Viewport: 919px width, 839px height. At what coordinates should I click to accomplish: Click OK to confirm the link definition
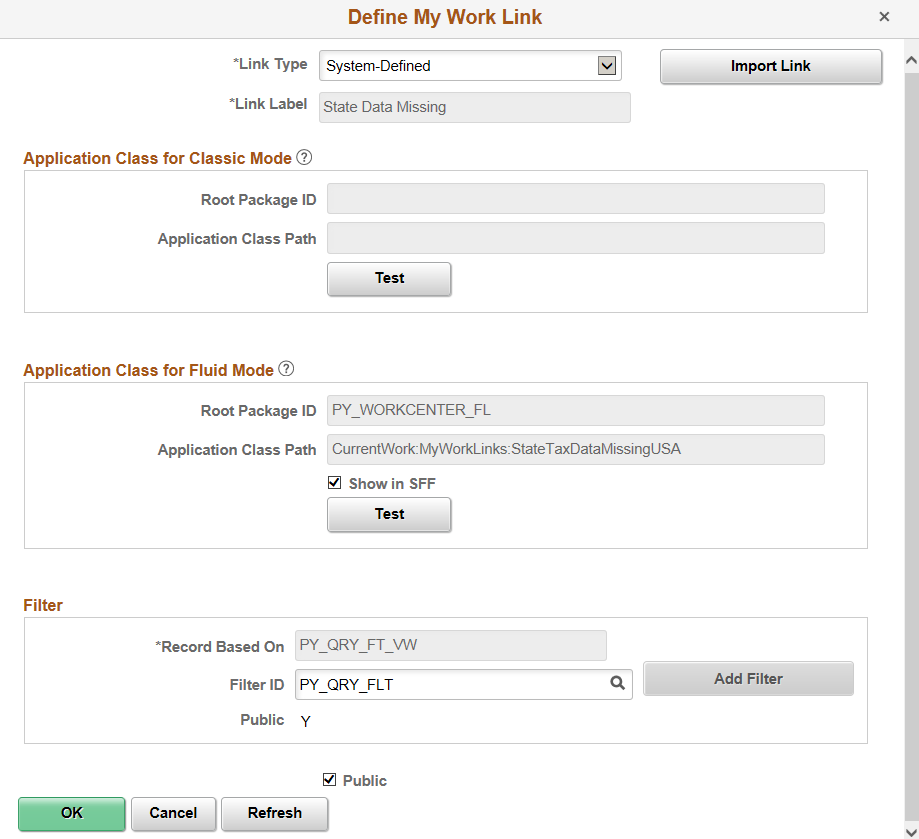pos(71,814)
